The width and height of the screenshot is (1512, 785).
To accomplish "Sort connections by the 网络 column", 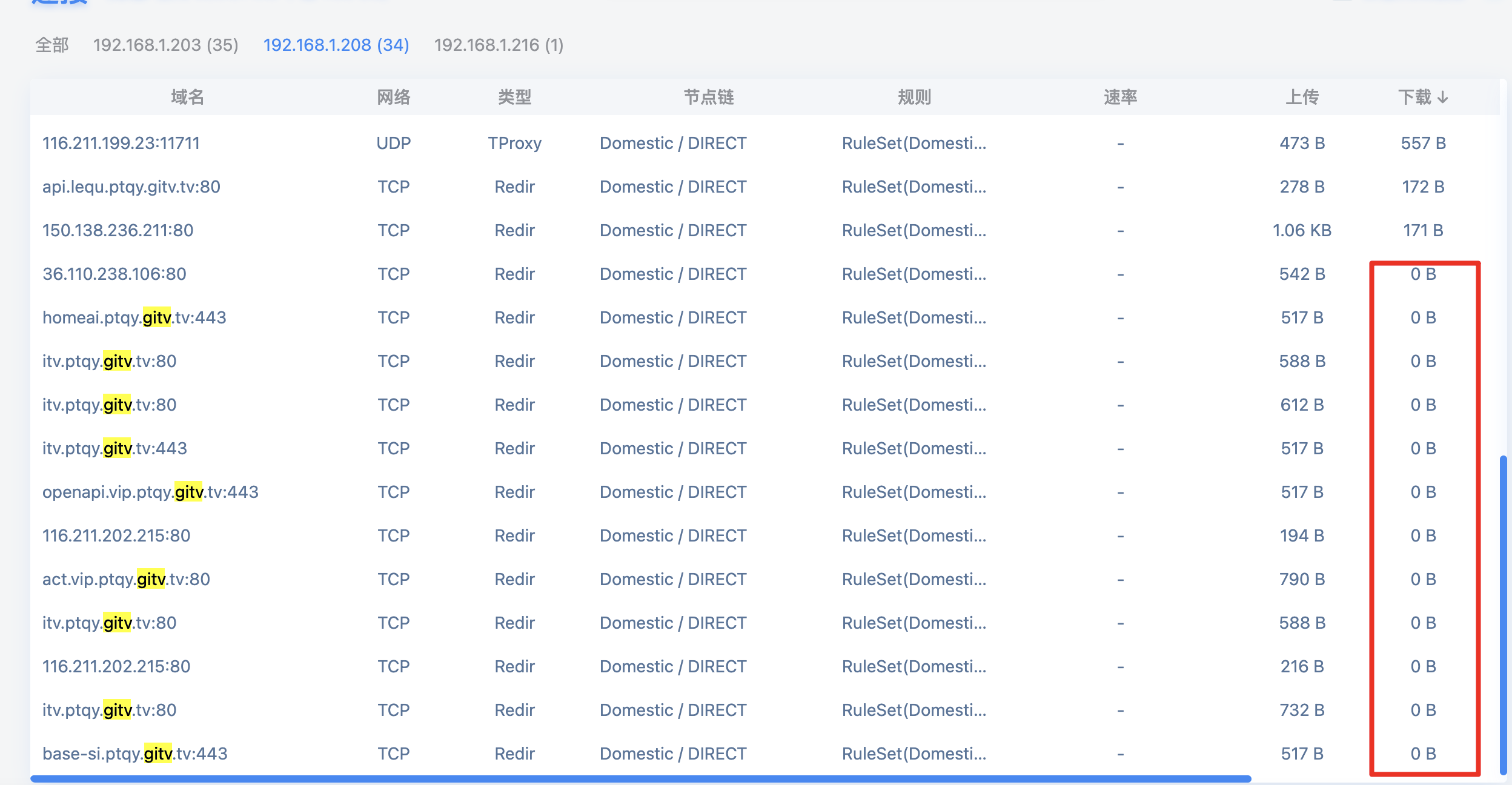I will [x=394, y=97].
